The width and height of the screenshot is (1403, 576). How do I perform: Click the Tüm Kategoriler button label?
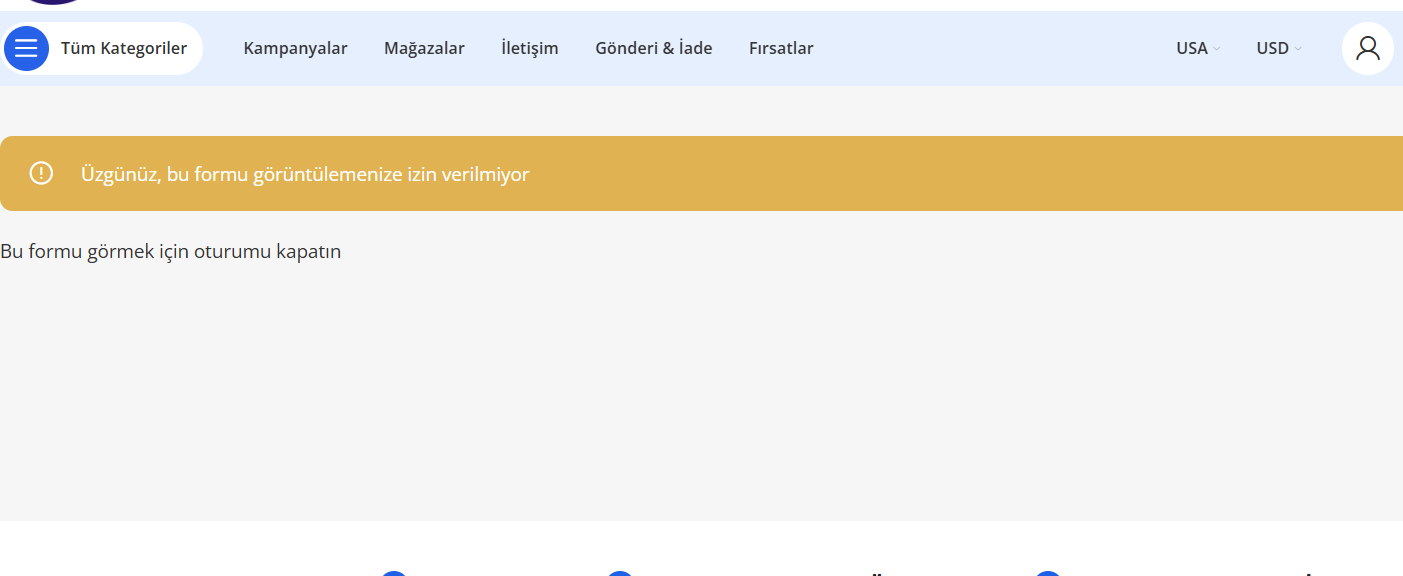click(124, 48)
